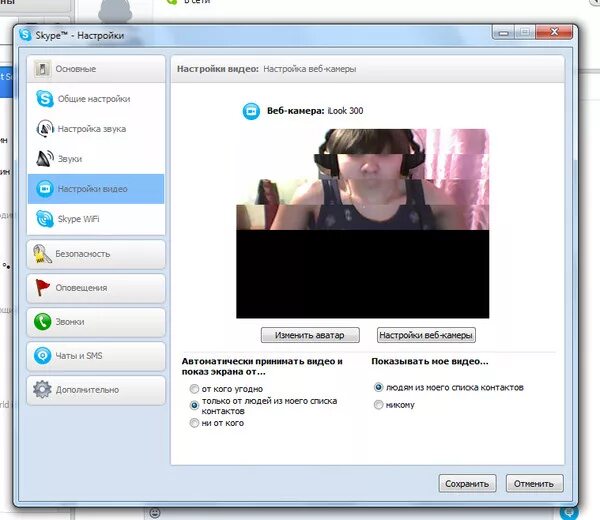Select 'ни от кого' radio option
The width and height of the screenshot is (600, 520).
click(x=194, y=423)
